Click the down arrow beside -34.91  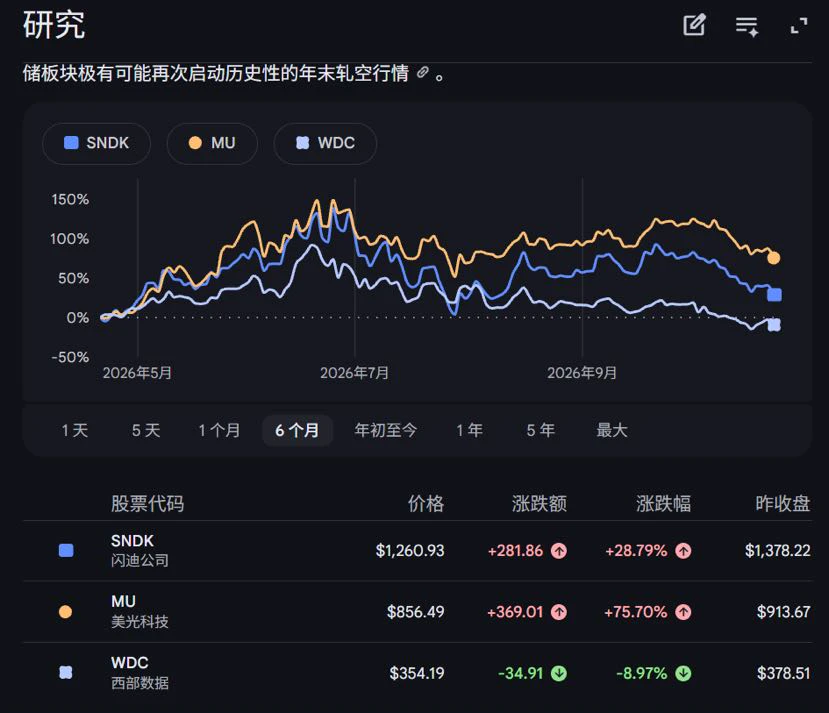point(559,673)
